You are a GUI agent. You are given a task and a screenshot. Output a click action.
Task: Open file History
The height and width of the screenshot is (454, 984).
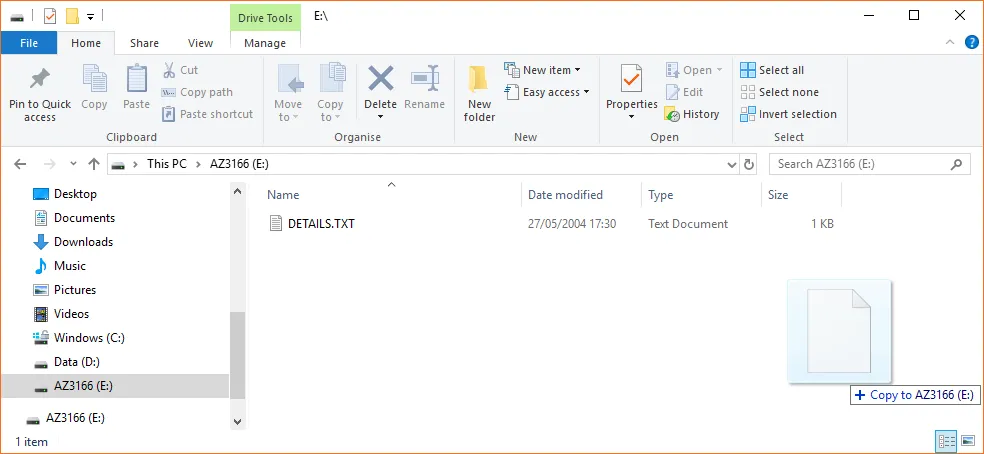pyautogui.click(x=692, y=114)
